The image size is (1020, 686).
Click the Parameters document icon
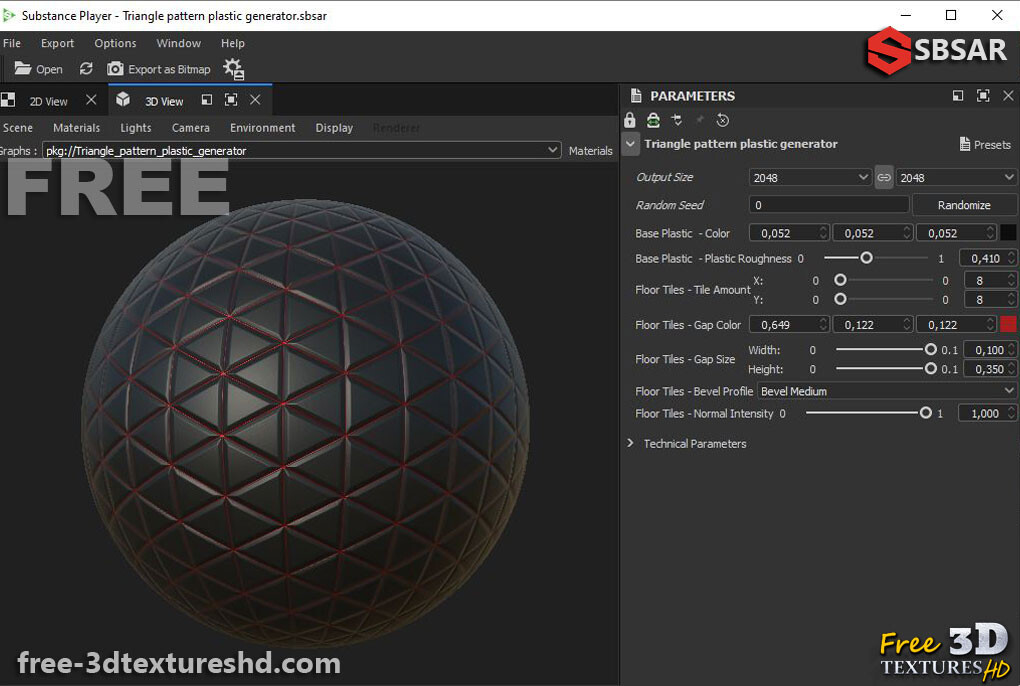(636, 96)
